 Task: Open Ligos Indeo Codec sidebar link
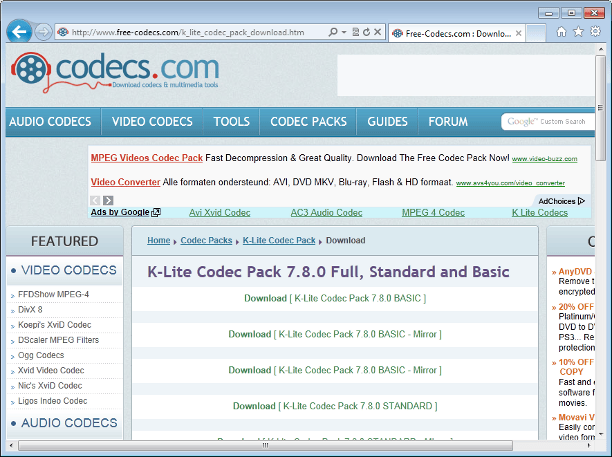tap(53, 401)
